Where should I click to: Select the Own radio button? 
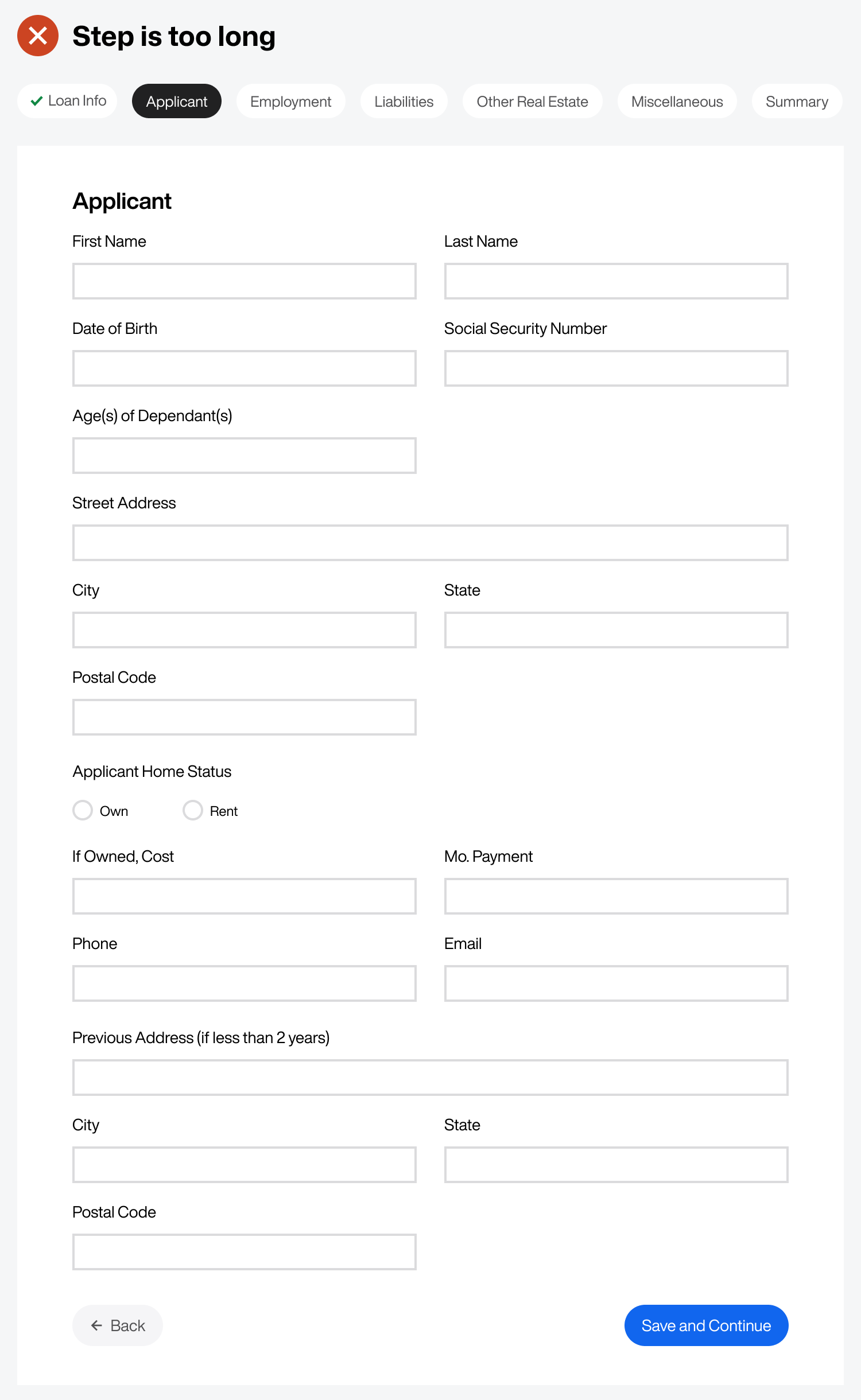(x=83, y=810)
